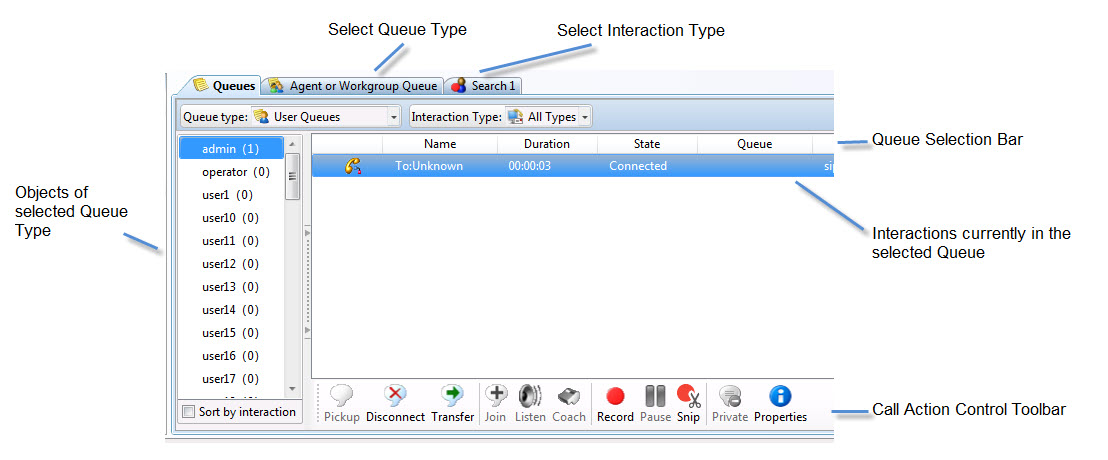The height and width of the screenshot is (460, 1108).
Task: Click the Transfer call icon
Action: tap(452, 397)
